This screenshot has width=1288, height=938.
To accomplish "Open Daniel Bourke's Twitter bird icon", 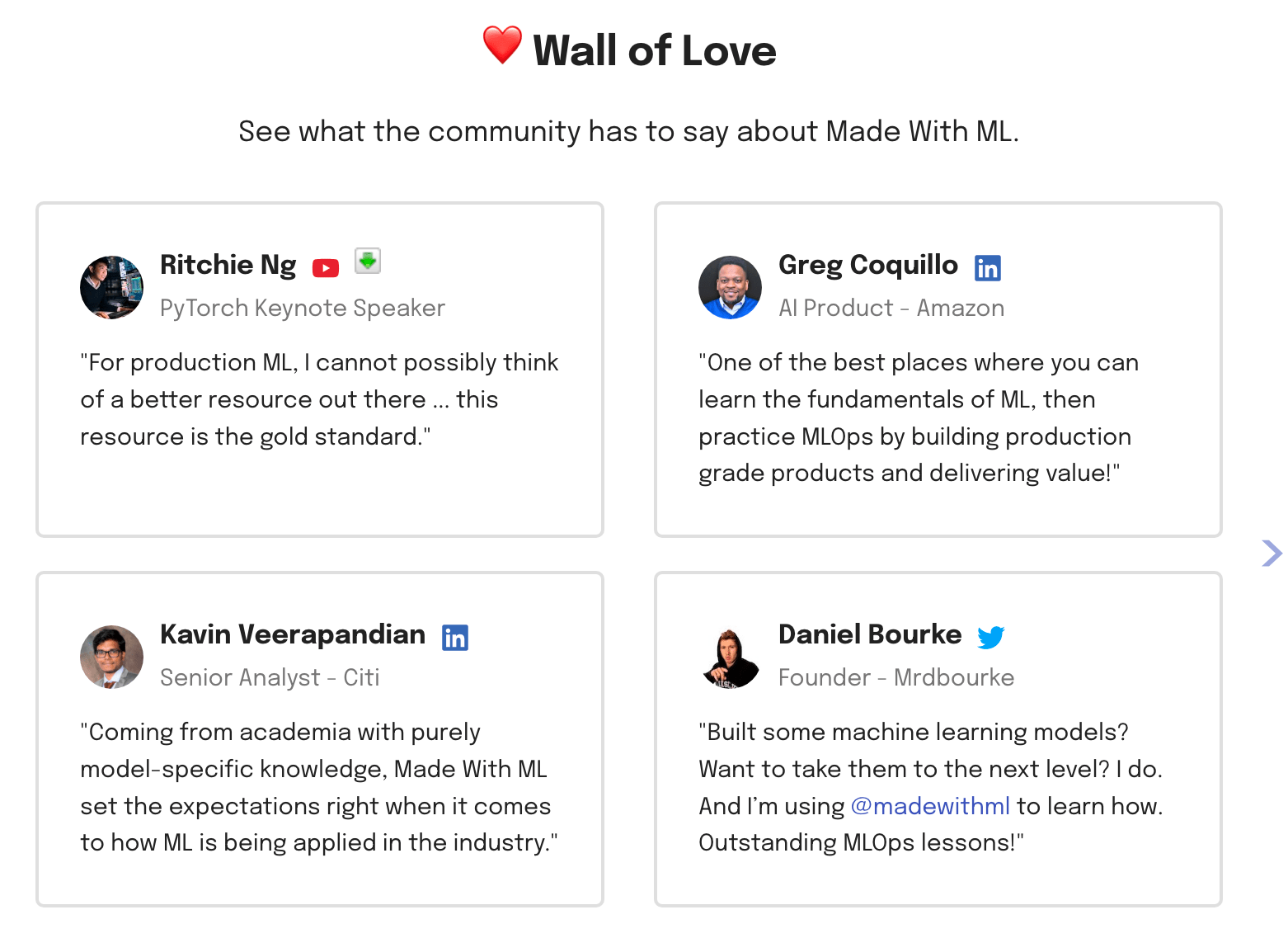I will click(x=993, y=637).
